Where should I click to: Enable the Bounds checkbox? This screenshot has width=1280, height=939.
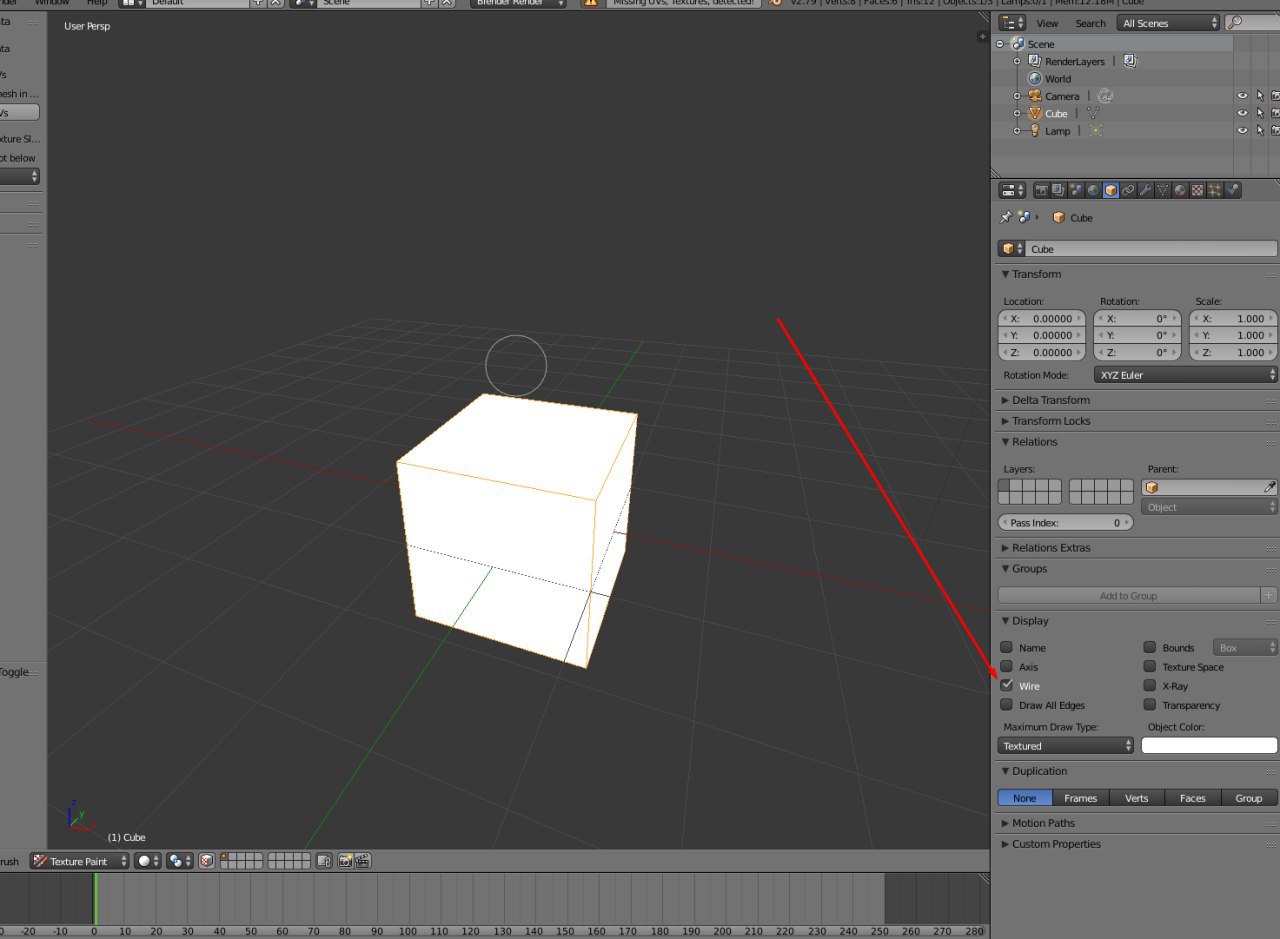click(x=1150, y=647)
